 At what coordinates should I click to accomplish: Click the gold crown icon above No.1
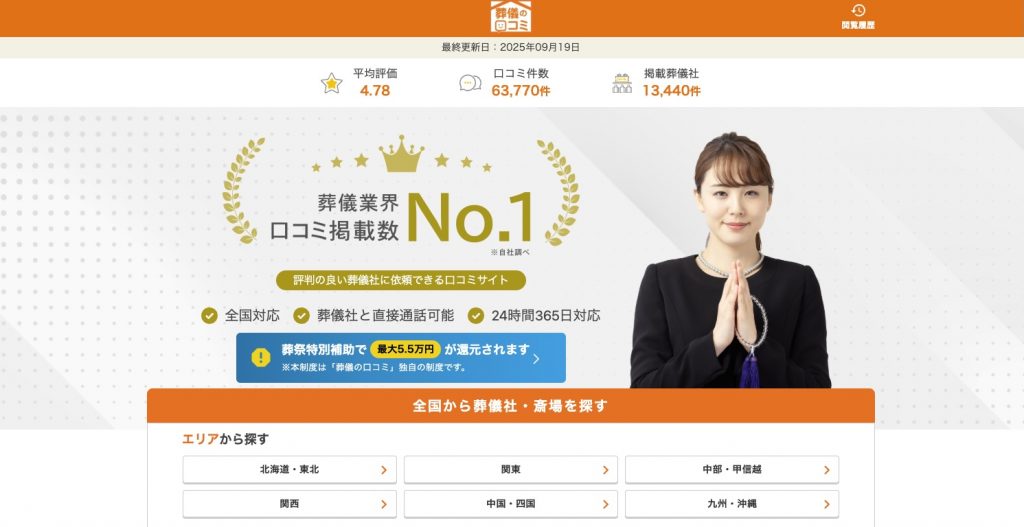(402, 154)
